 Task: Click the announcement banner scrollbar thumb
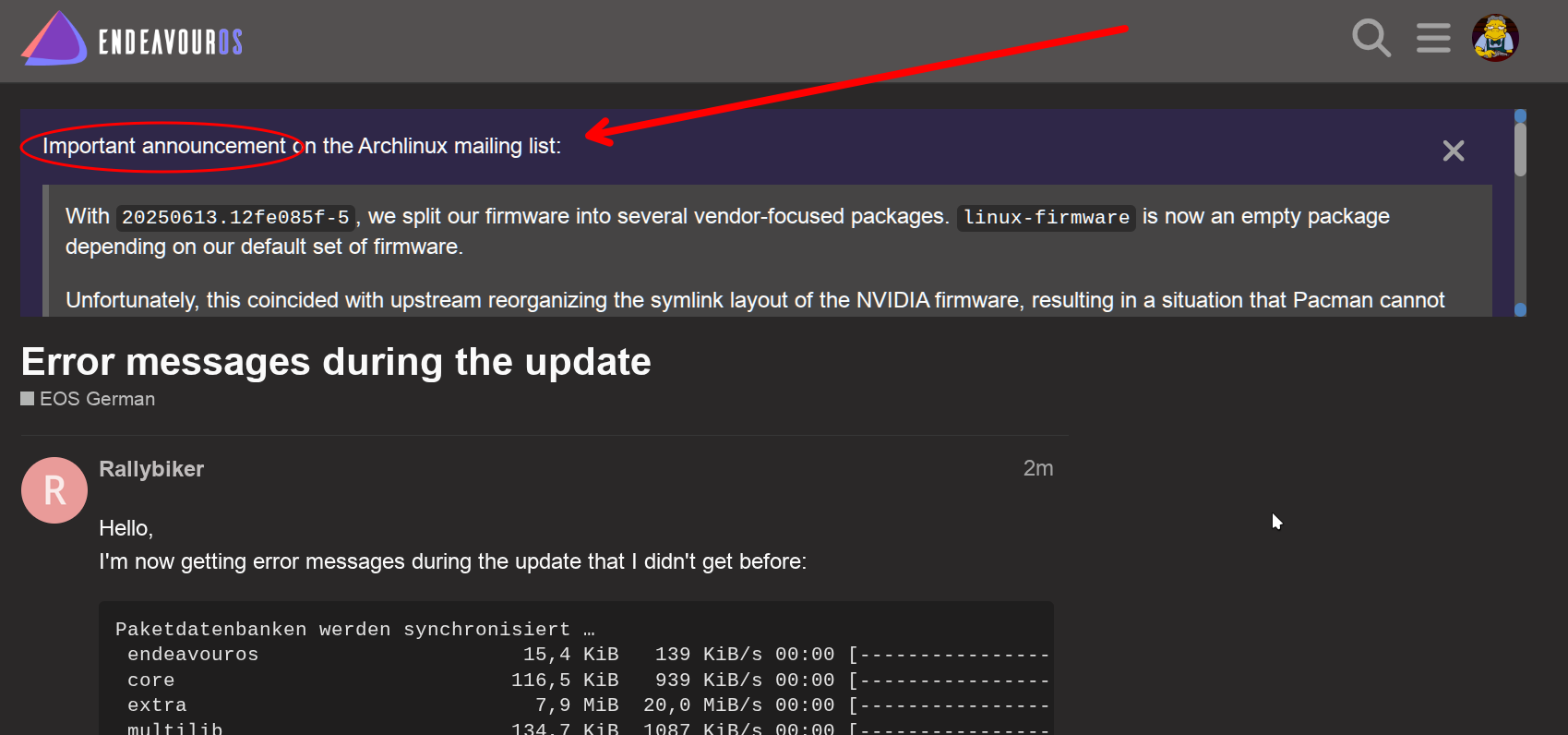click(x=1520, y=150)
